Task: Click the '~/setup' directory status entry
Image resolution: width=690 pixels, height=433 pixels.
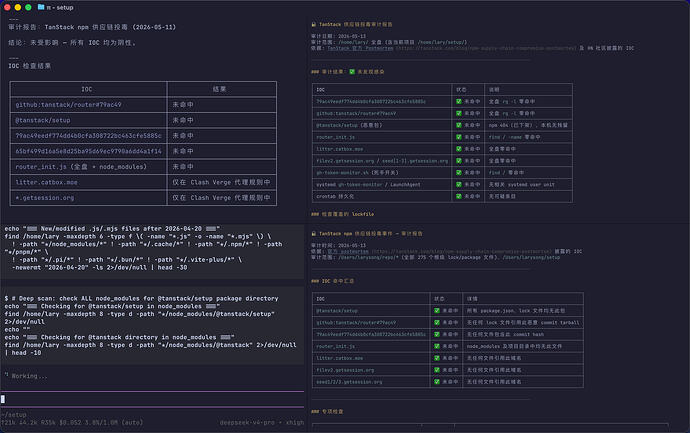Action: pos(14,415)
